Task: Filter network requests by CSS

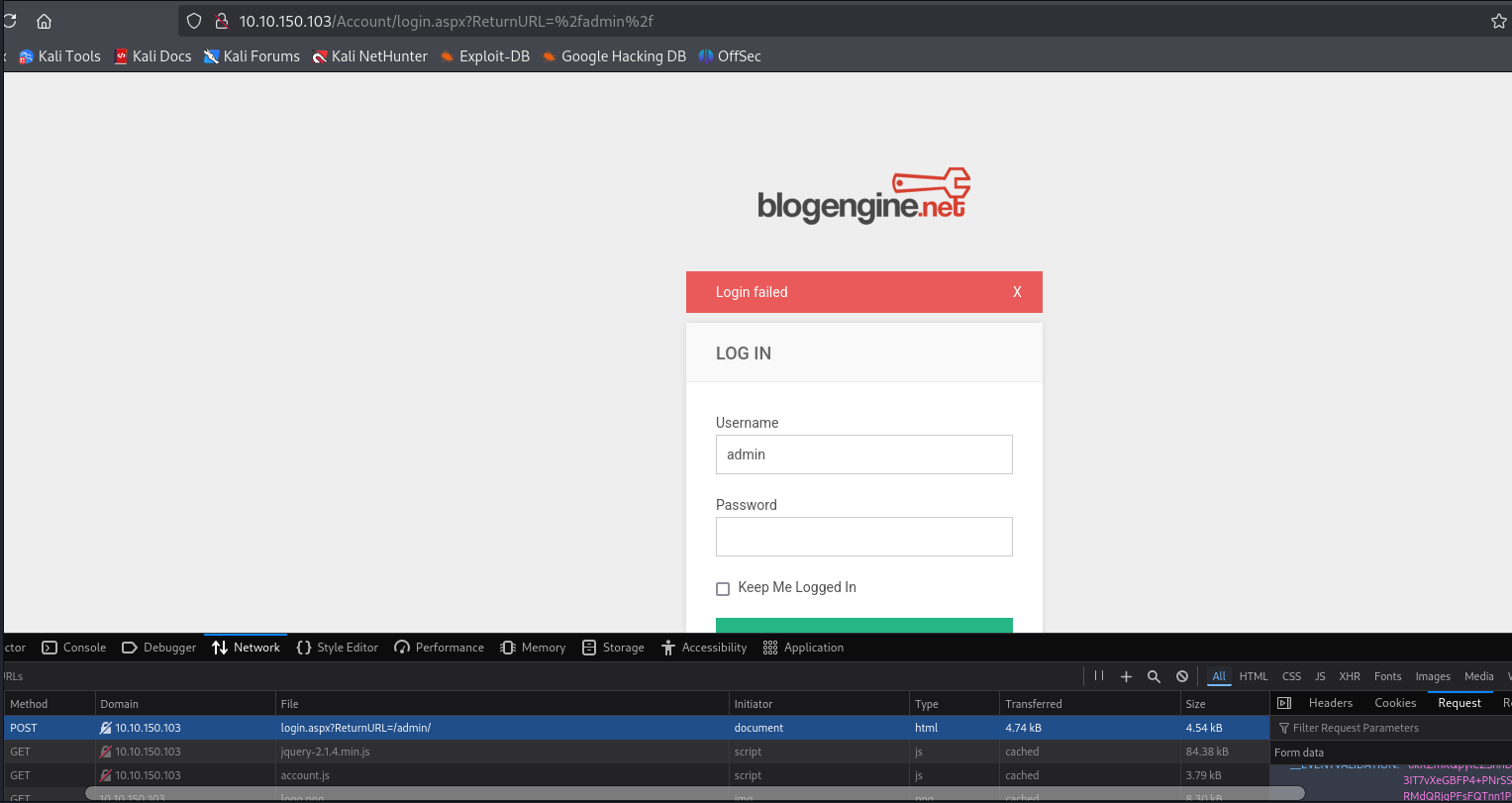Action: pos(1291,676)
